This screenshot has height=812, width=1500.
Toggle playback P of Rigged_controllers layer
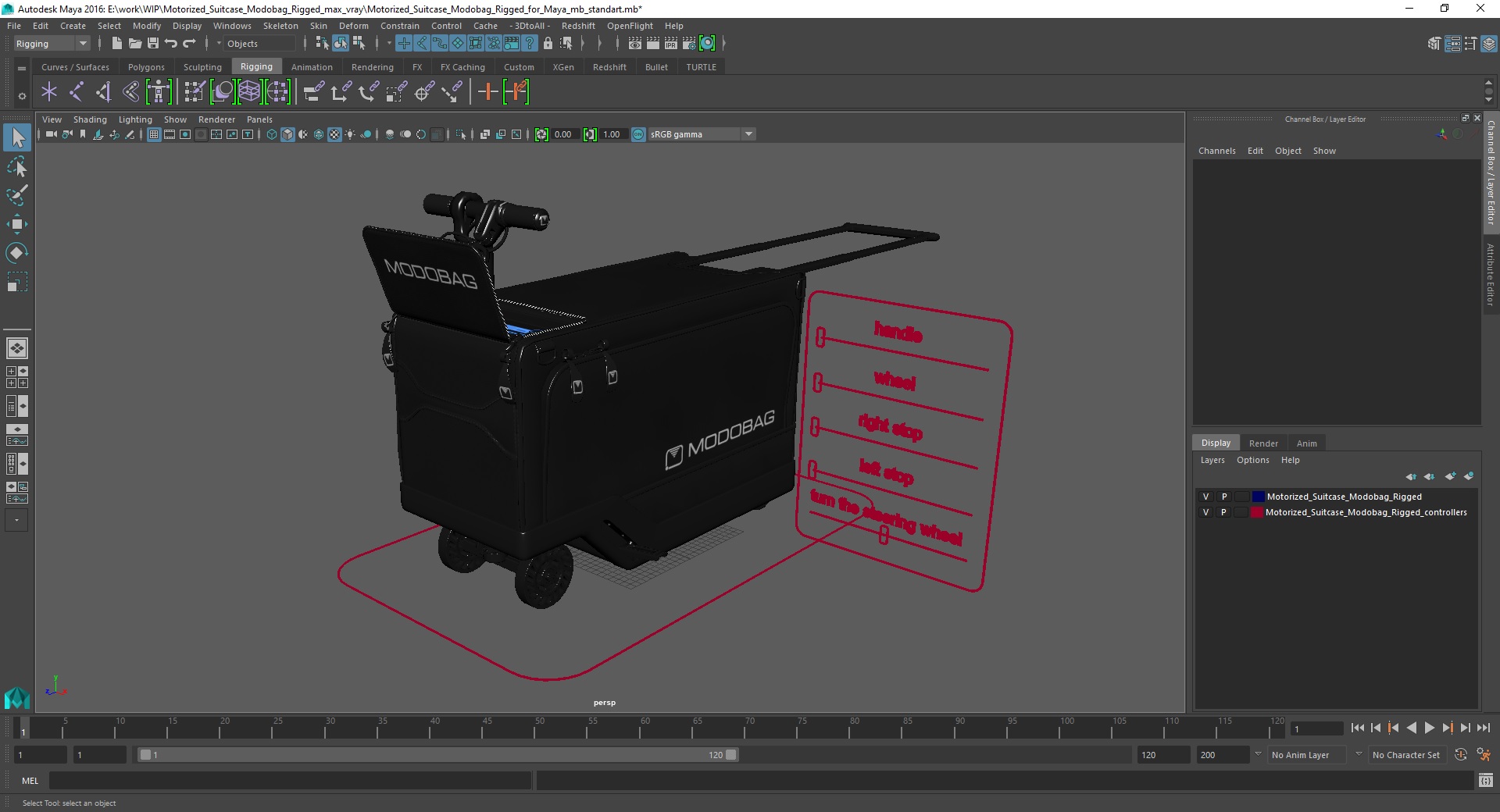pos(1224,512)
